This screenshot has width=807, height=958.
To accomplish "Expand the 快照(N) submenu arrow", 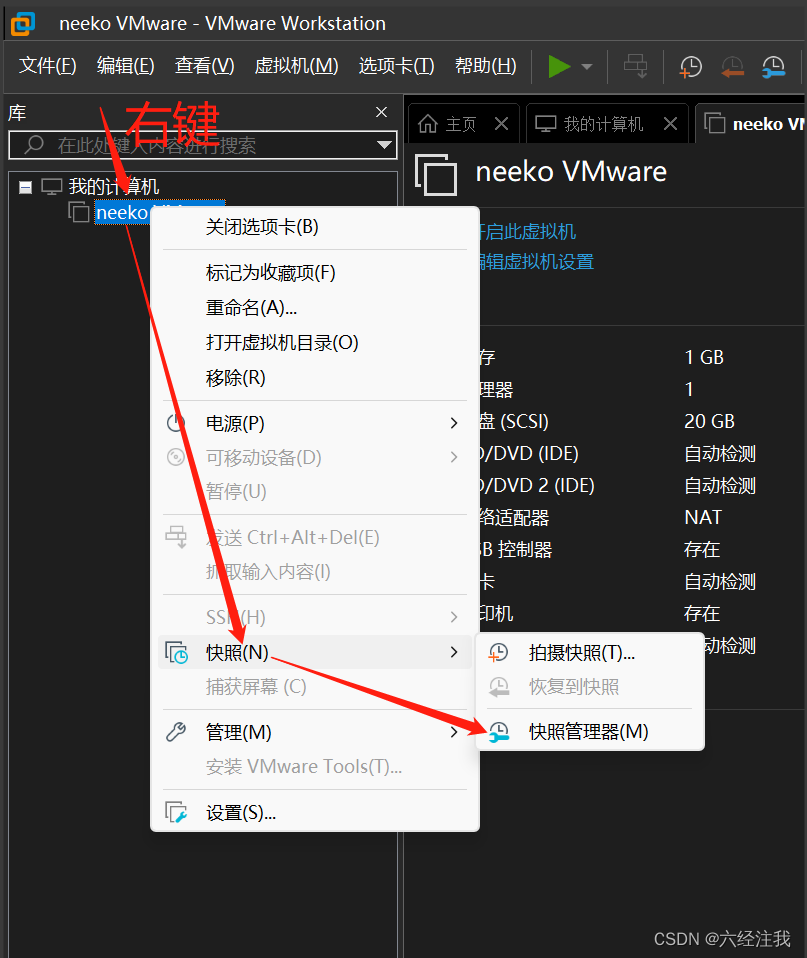I will point(454,652).
